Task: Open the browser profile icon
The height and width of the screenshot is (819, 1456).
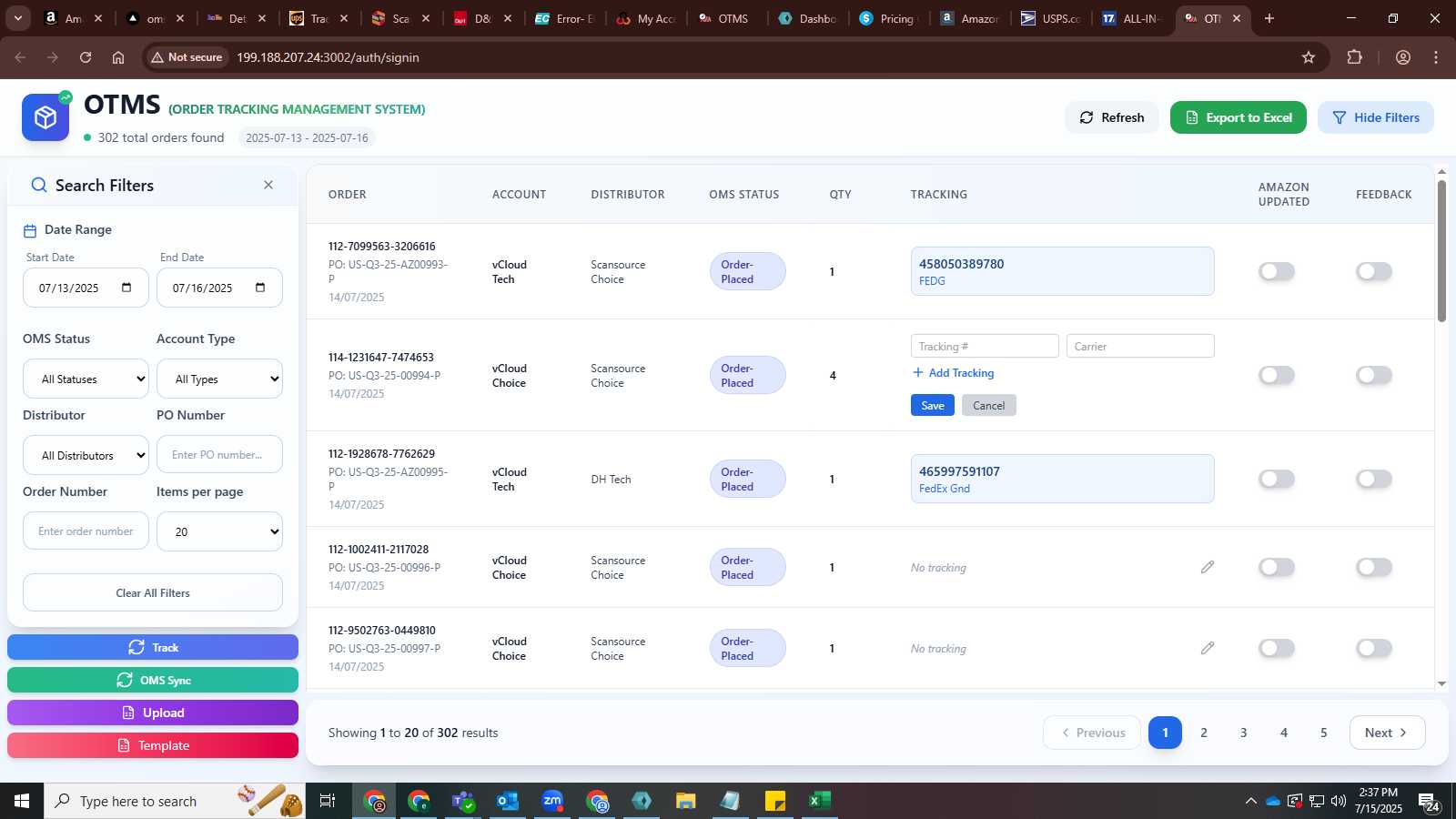Action: pos(1403,57)
